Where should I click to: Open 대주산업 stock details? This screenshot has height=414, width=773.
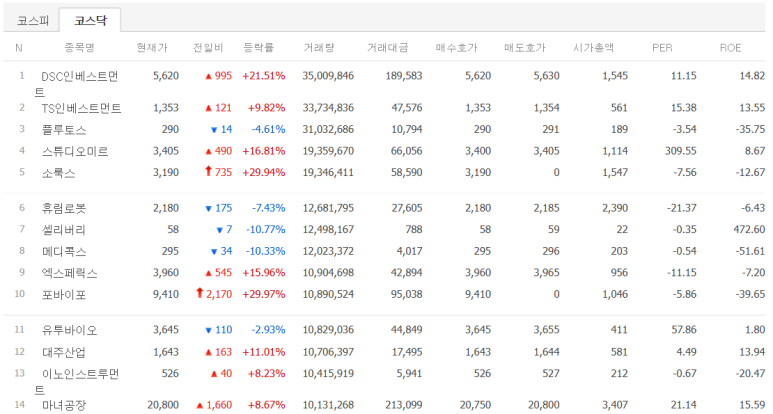pyautogui.click(x=64, y=352)
